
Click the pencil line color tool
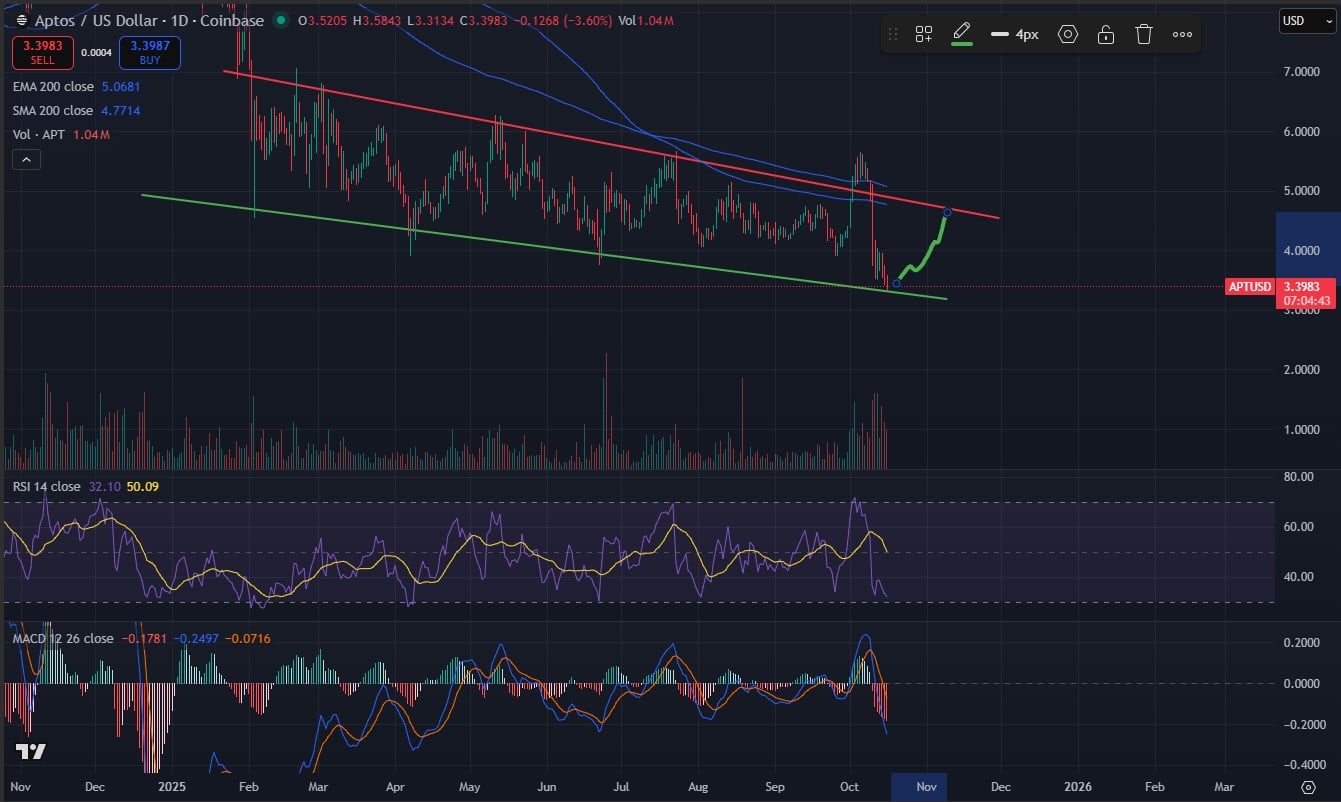coord(962,33)
